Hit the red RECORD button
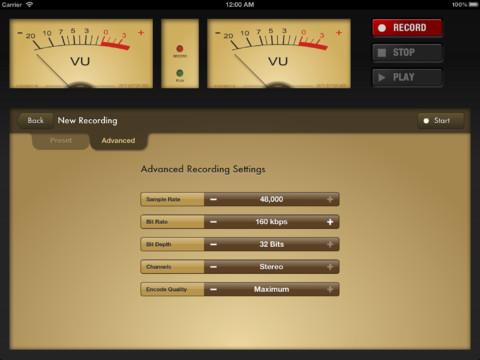This screenshot has height=360, width=480. tap(407, 28)
